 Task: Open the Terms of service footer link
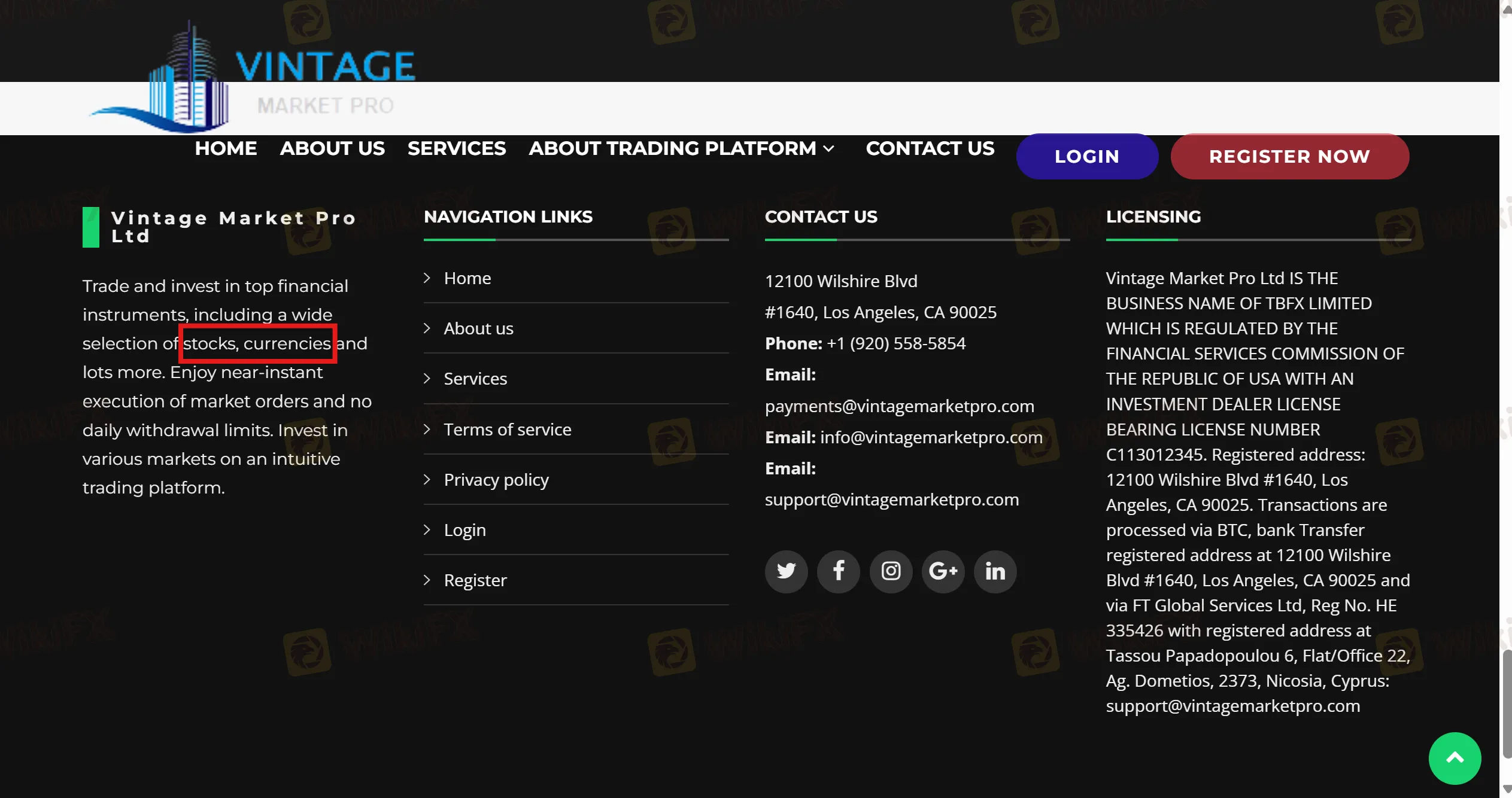pos(507,430)
